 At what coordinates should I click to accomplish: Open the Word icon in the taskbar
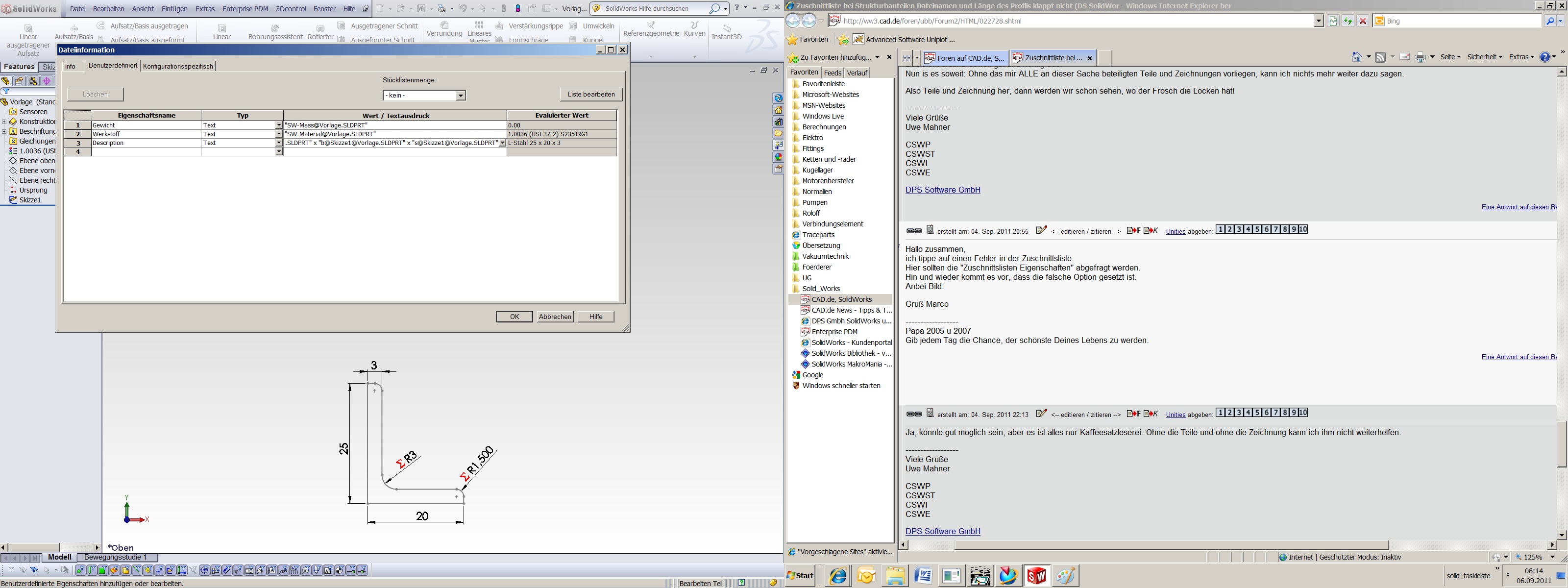pyautogui.click(x=923, y=575)
